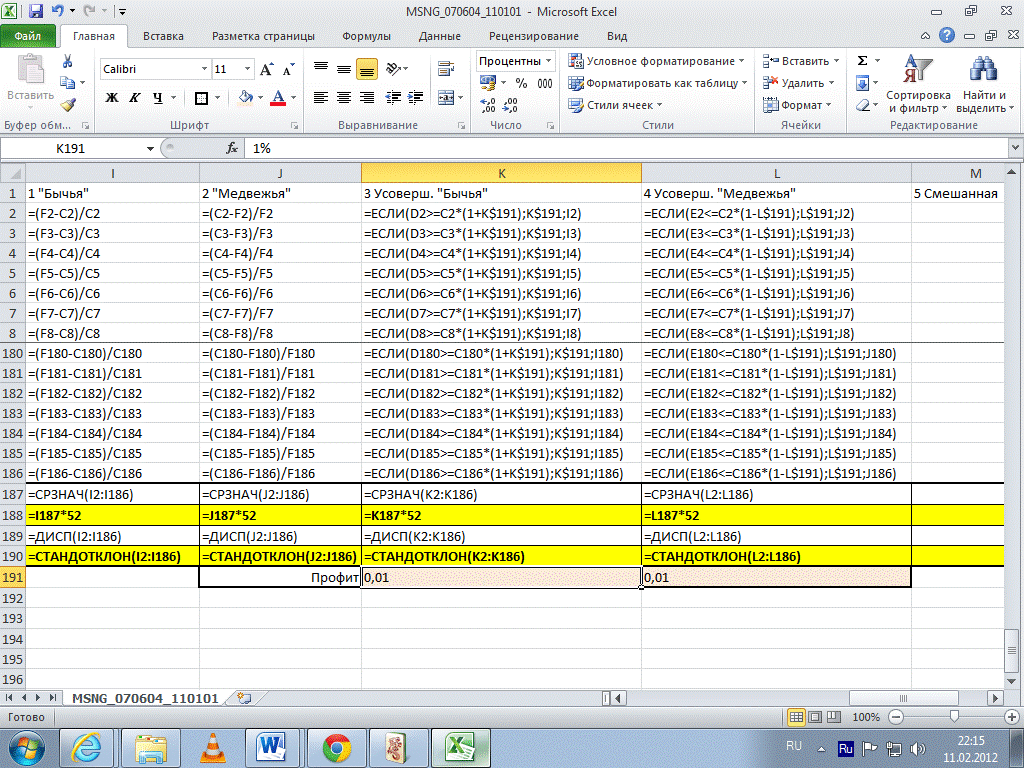Click the Cut scissors icon
Viewport: 1024px width, 768px height.
click(67, 61)
